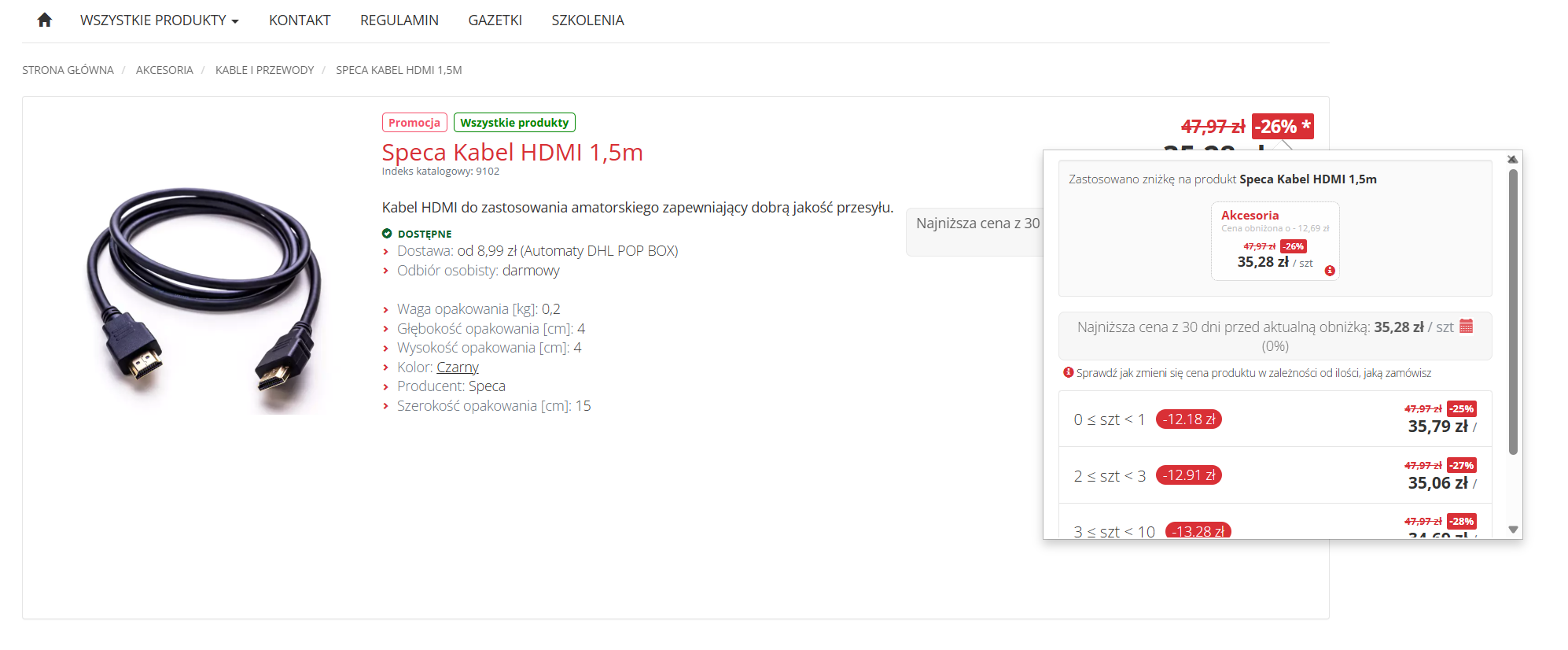Click 'Wysokość opakowania [cm]: 4' specification
This screenshot has height=650, width=1568.
489,348
